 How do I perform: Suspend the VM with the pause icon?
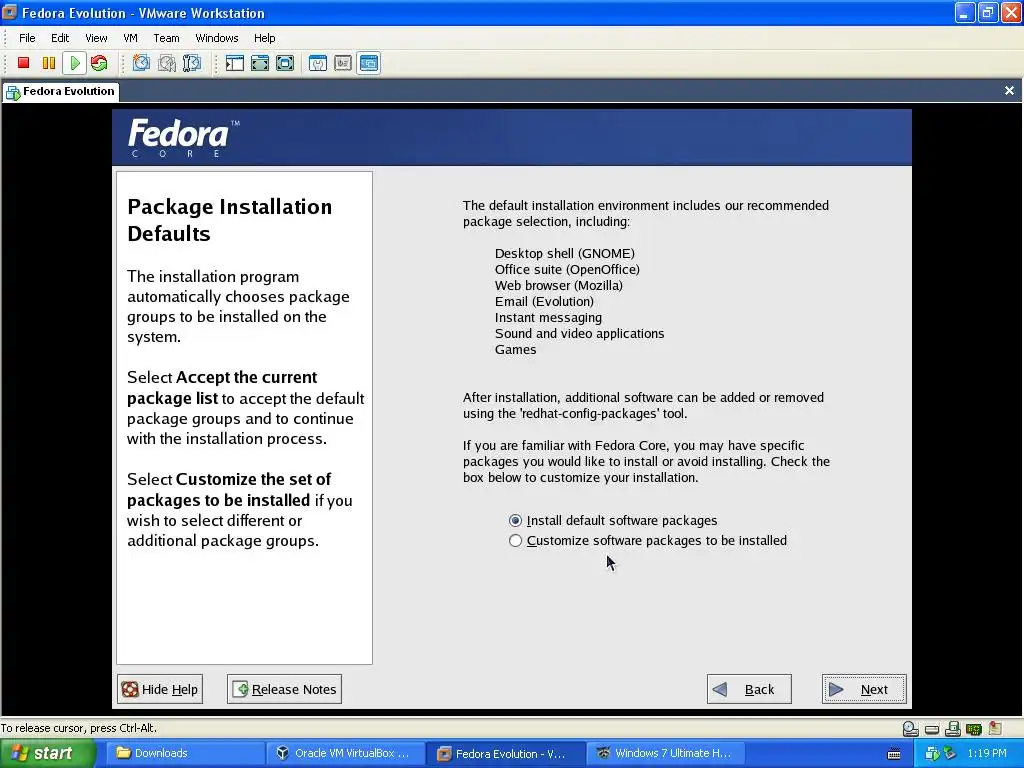[x=49, y=63]
